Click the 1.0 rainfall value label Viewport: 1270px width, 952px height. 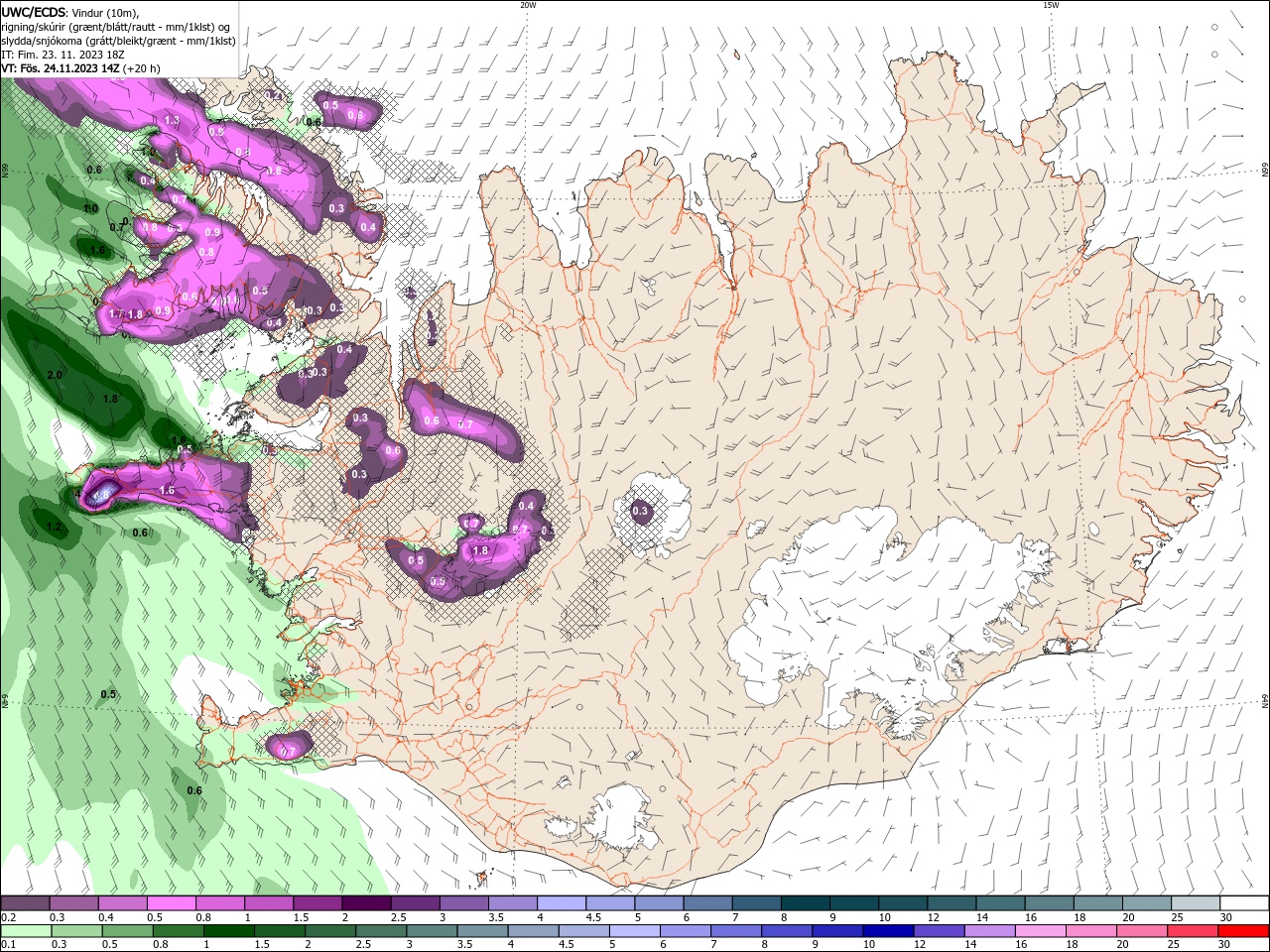[x=90, y=208]
